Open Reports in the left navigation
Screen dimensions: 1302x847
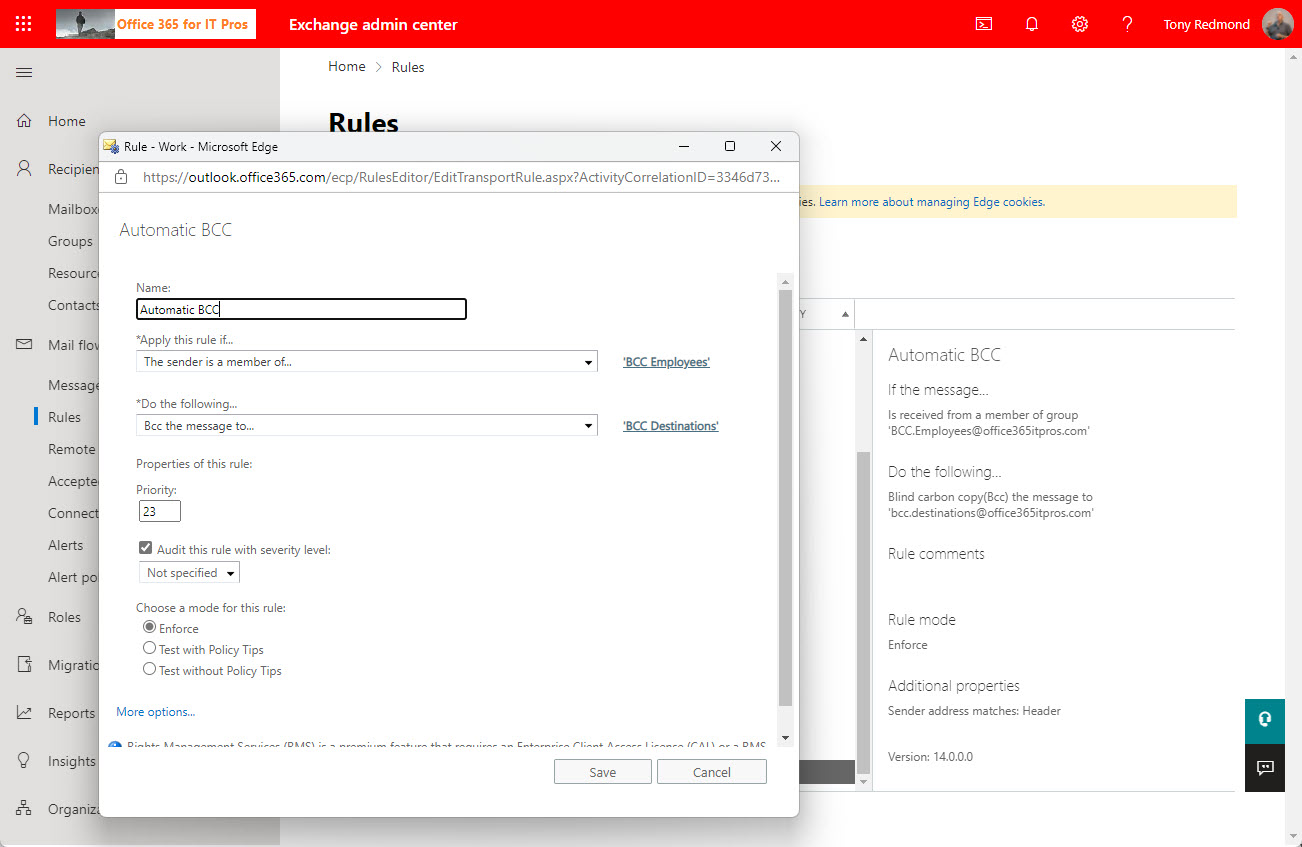click(70, 713)
